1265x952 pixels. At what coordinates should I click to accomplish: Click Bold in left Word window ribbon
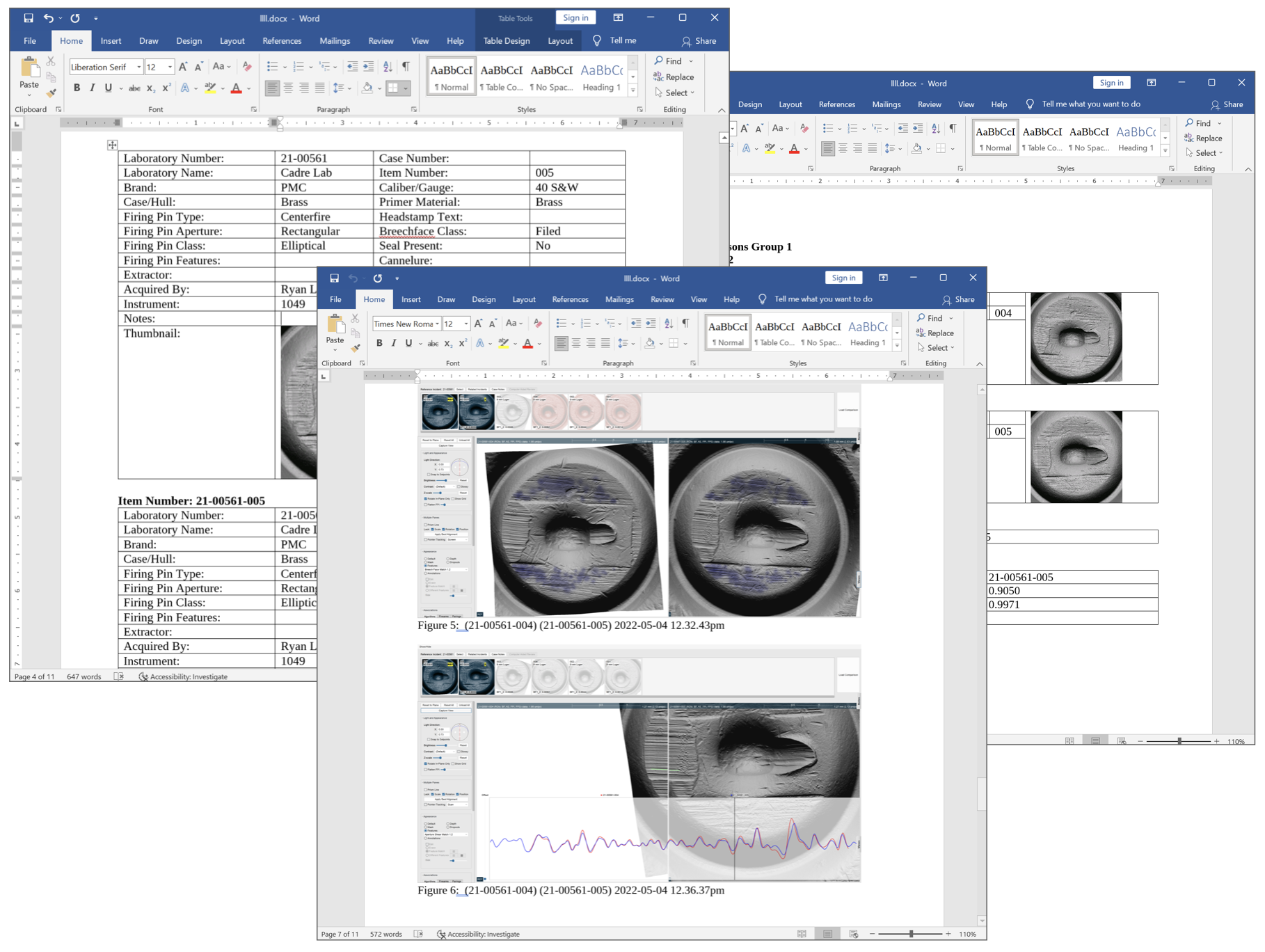(x=77, y=88)
